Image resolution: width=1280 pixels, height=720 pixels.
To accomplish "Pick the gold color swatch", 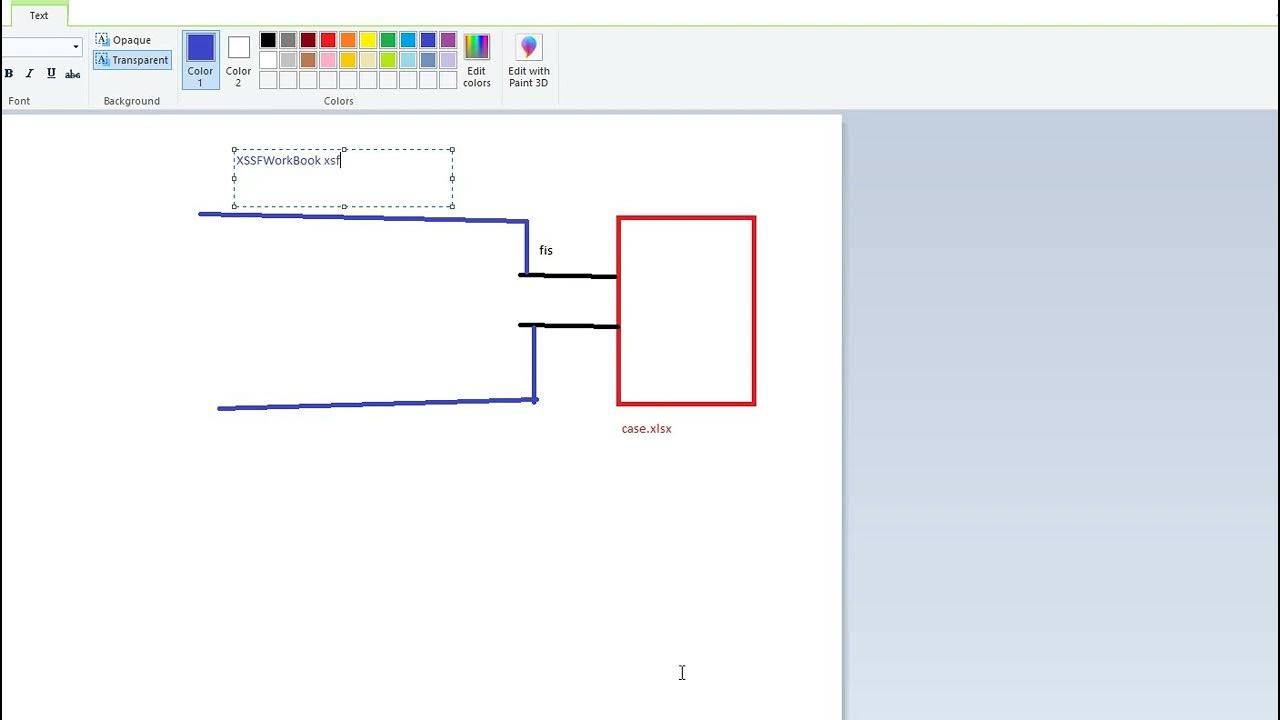I will (x=348, y=60).
